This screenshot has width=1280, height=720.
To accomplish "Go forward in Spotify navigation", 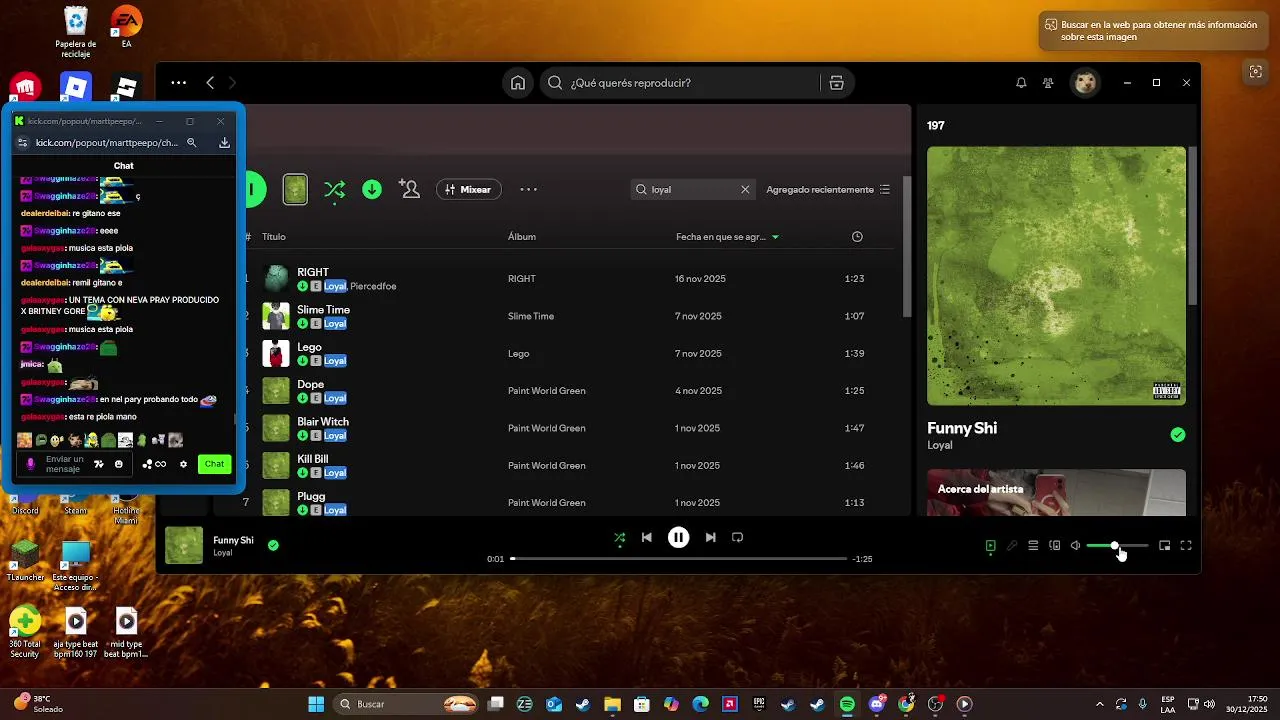I will click(232, 83).
